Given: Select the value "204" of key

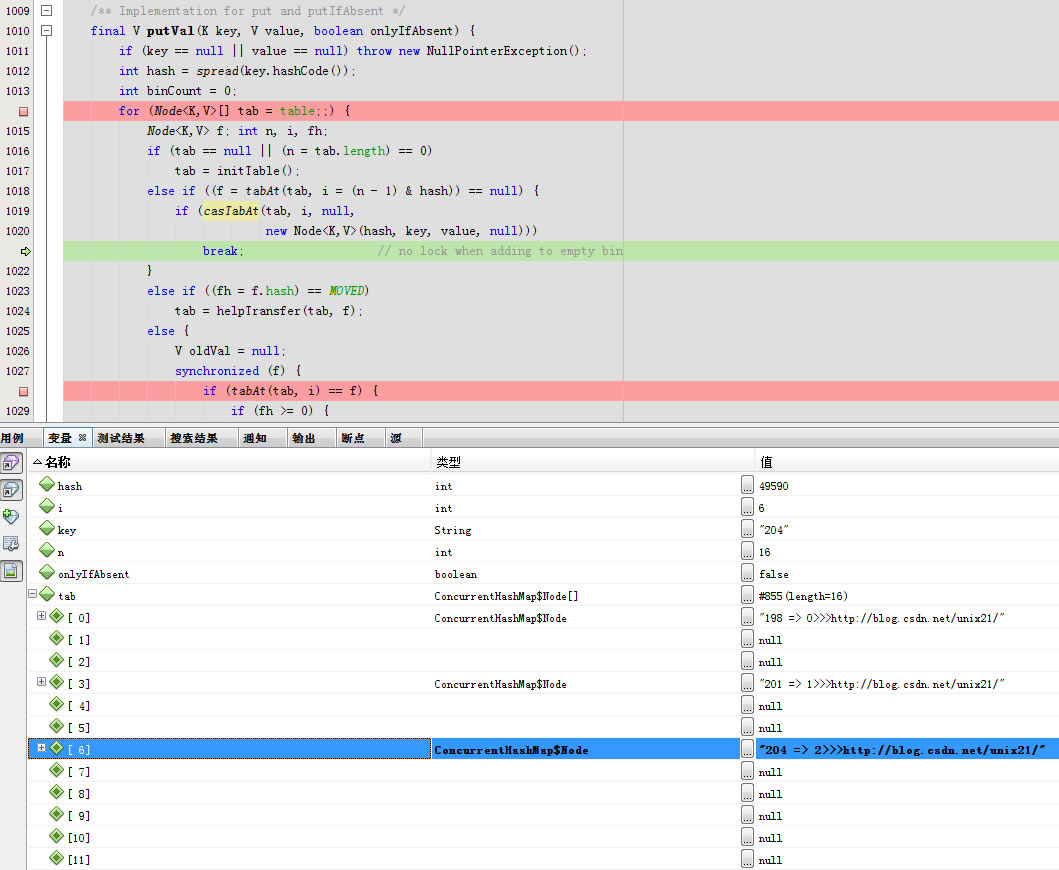Looking at the screenshot, I should point(774,530).
